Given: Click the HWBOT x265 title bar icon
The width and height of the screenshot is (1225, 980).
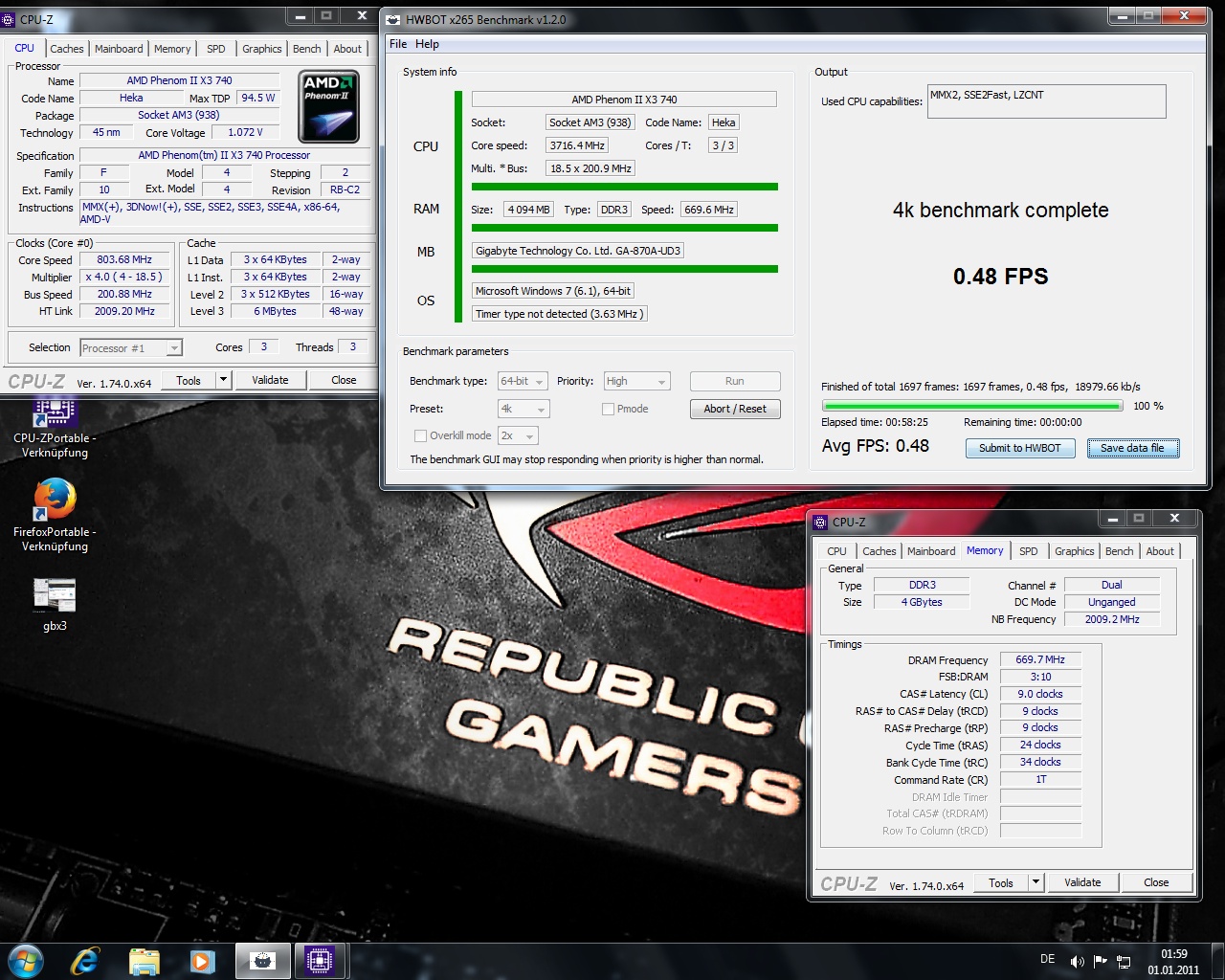Looking at the screenshot, I should pyautogui.click(x=393, y=19).
